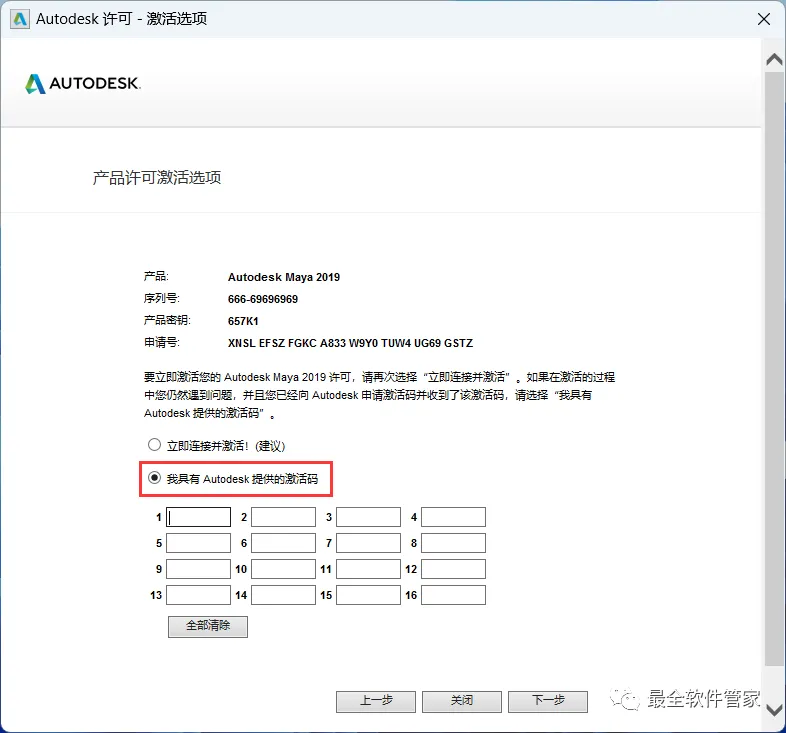Viewport: 786px width, 733px height.
Task: Click the Autodesk logo in header
Action: tap(83, 84)
